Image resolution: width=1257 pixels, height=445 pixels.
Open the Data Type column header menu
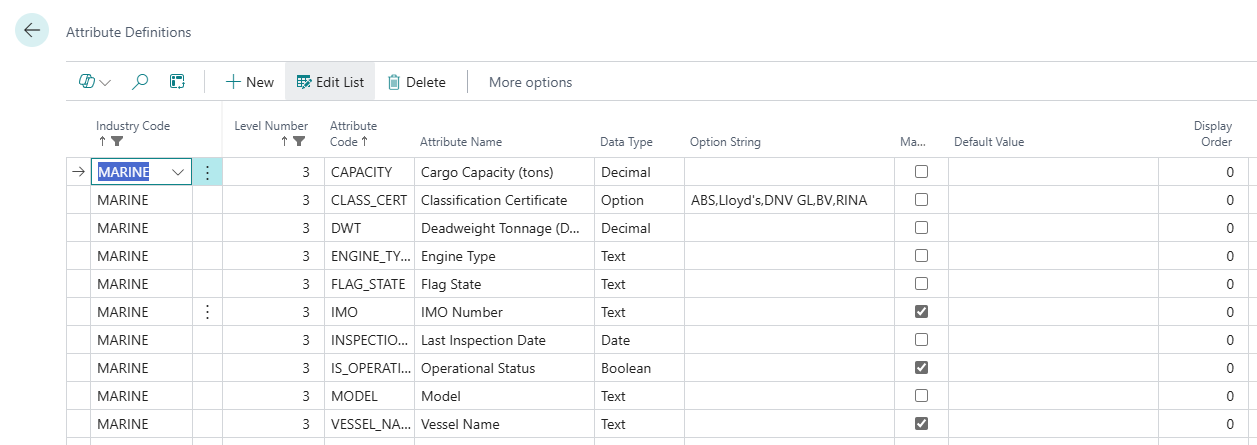(x=626, y=142)
